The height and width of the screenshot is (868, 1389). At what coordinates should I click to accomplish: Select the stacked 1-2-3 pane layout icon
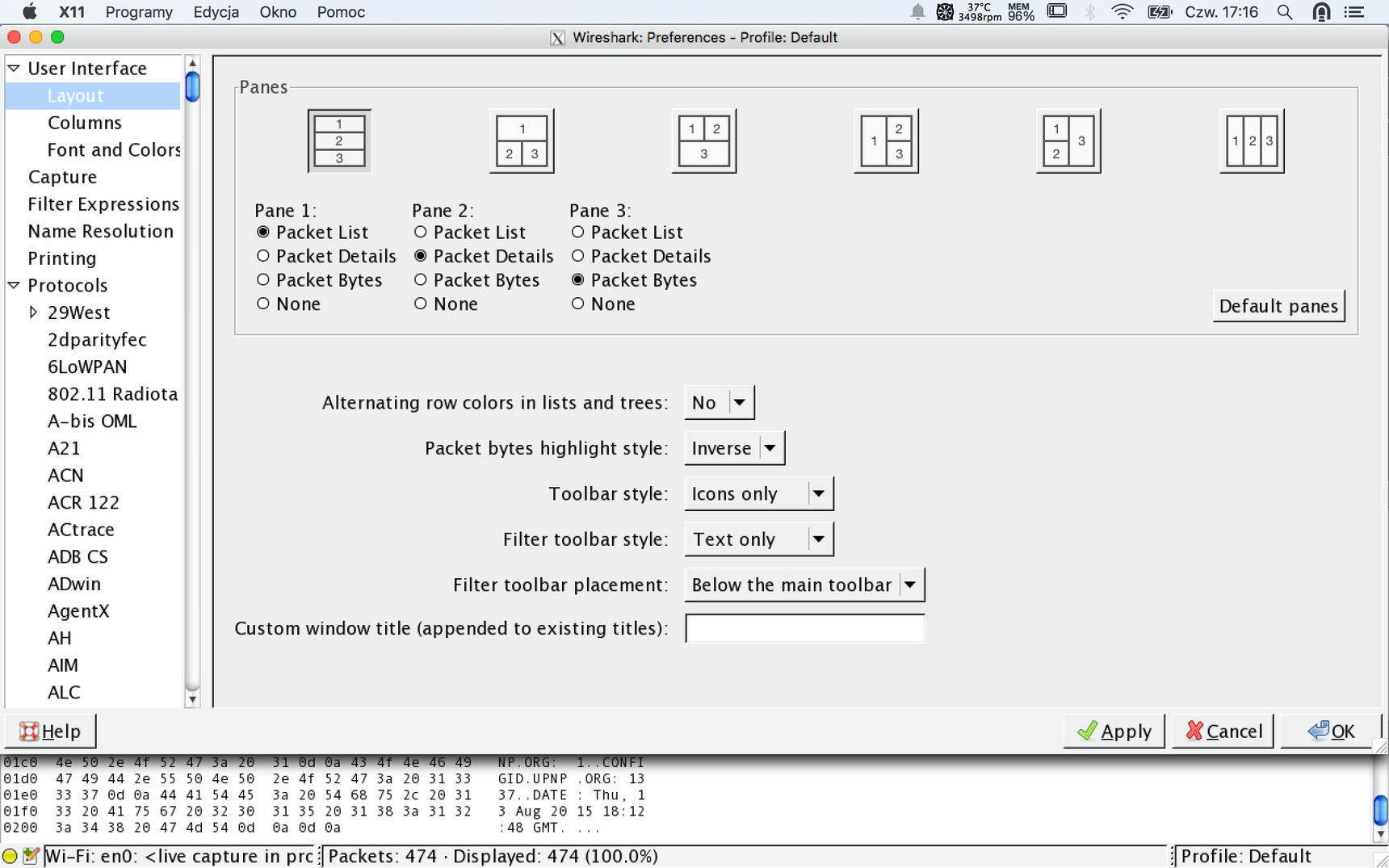coord(339,140)
